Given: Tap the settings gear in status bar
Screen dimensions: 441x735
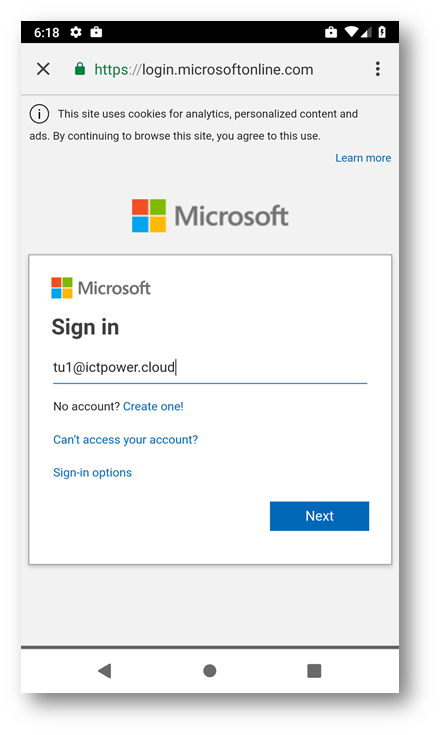Looking at the screenshot, I should click(76, 32).
